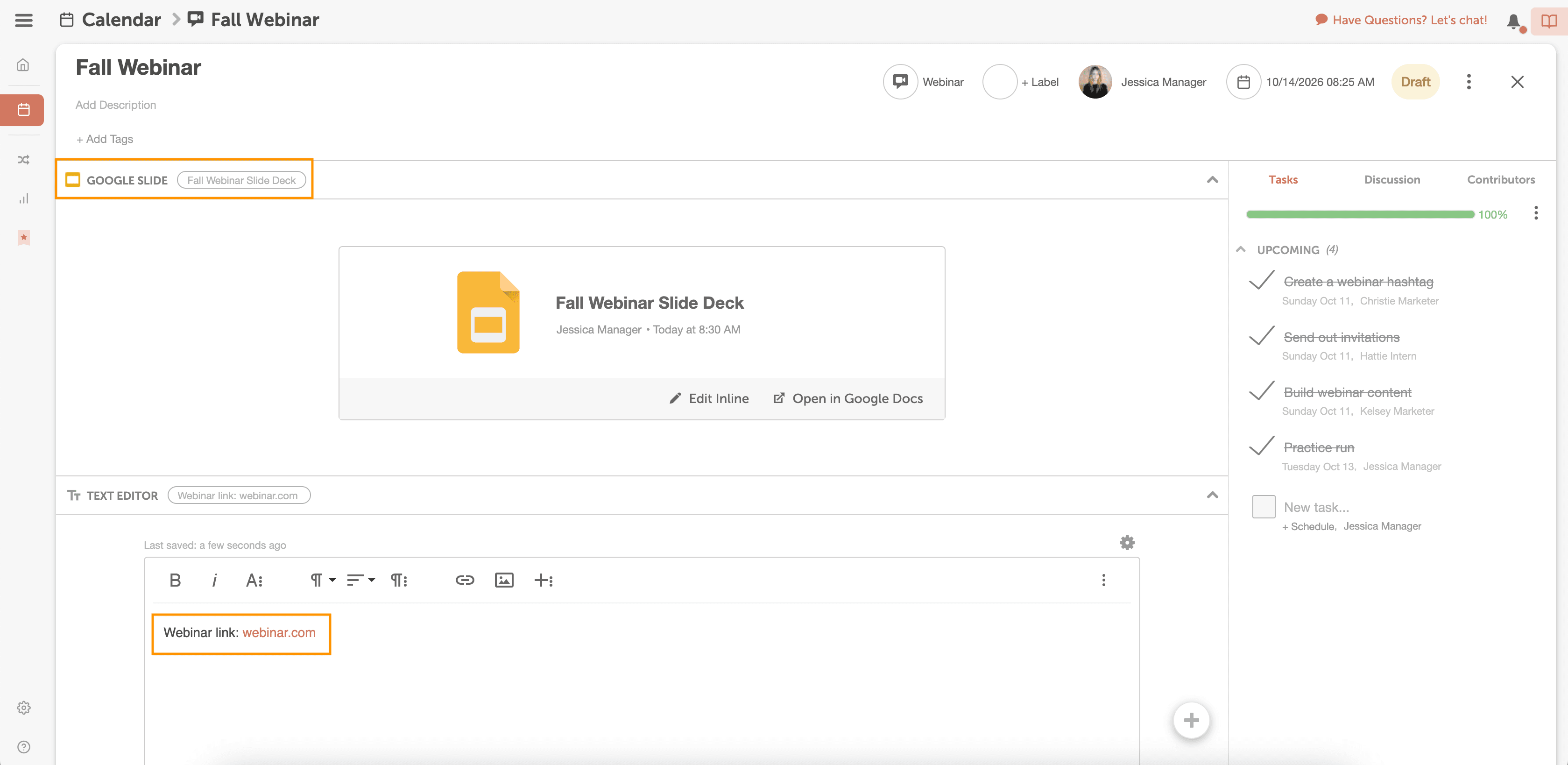Collapse the Google Slide section
Screen dimensions: 1568x765
coord(1212,179)
